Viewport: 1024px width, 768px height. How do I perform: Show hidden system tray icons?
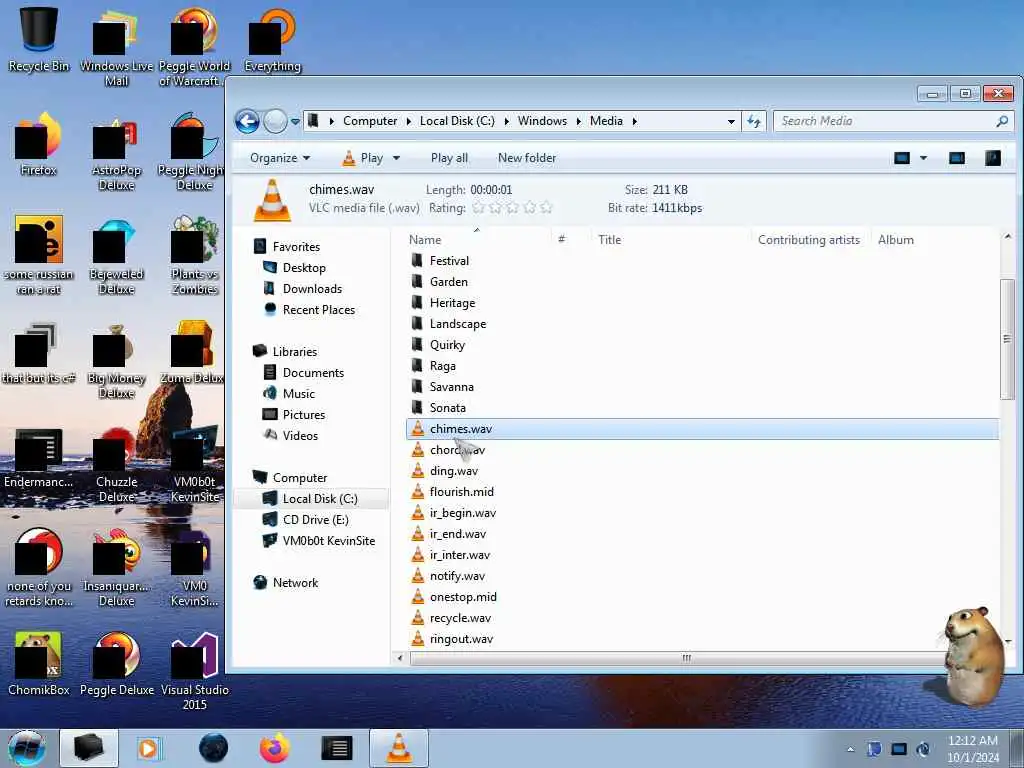tap(850, 749)
